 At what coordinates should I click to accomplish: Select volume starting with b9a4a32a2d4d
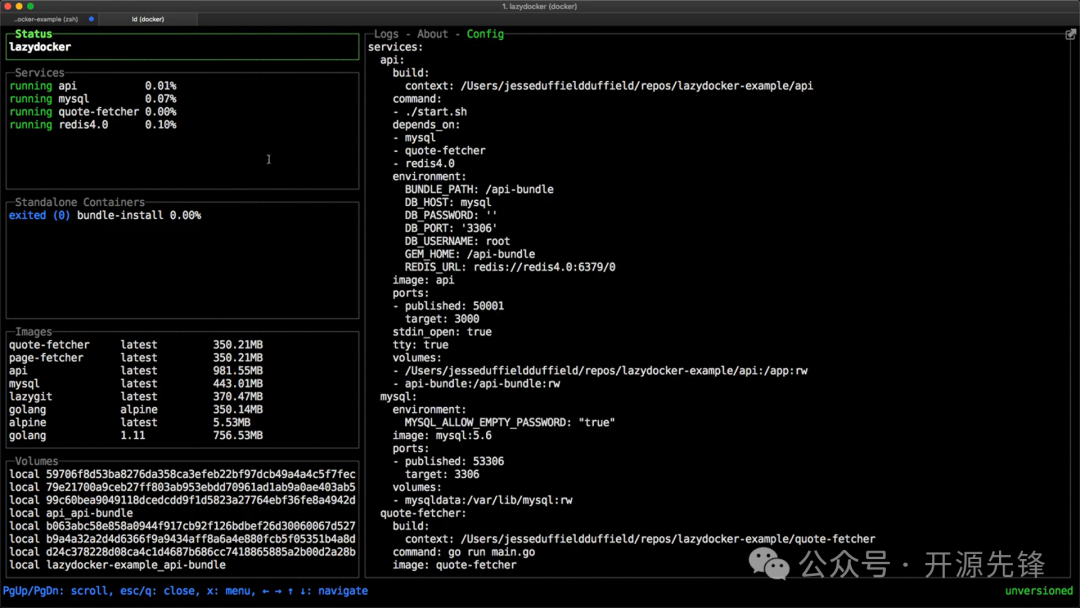(x=183, y=539)
